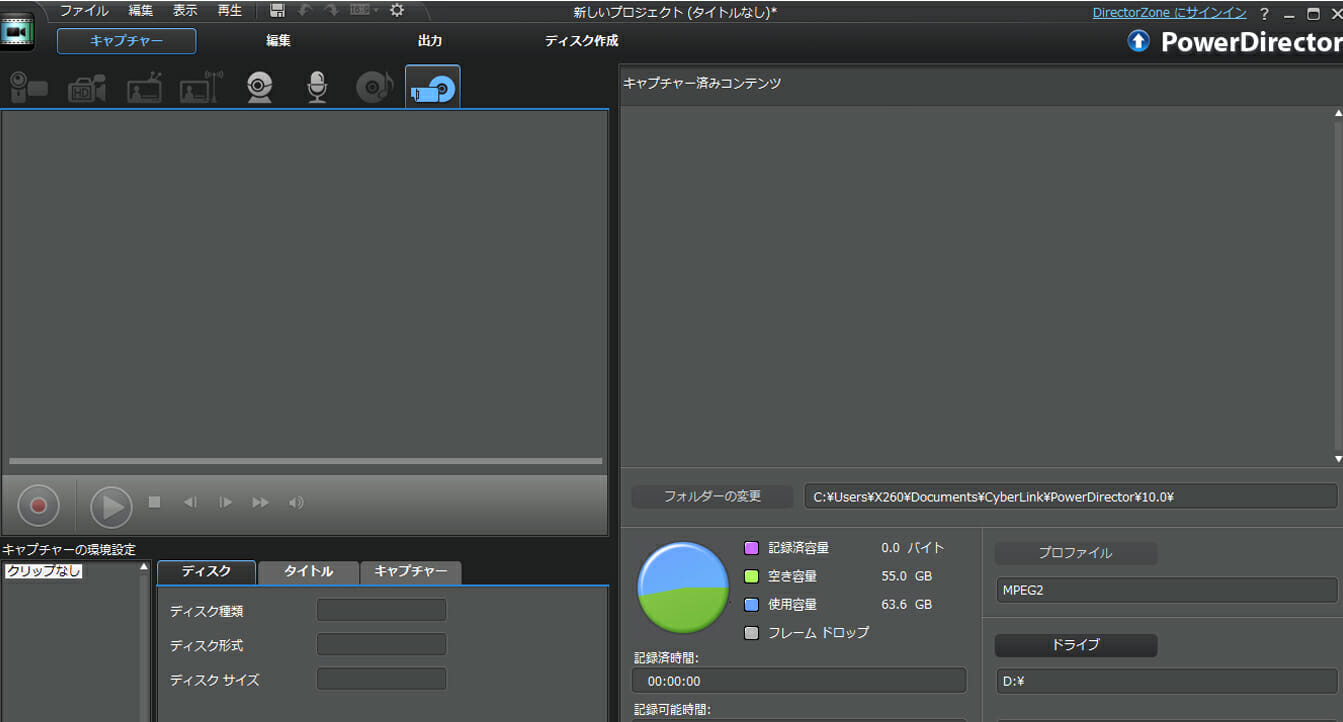Image resolution: width=1343 pixels, height=722 pixels.
Task: Click the ディスク種類 field
Action: 381,610
